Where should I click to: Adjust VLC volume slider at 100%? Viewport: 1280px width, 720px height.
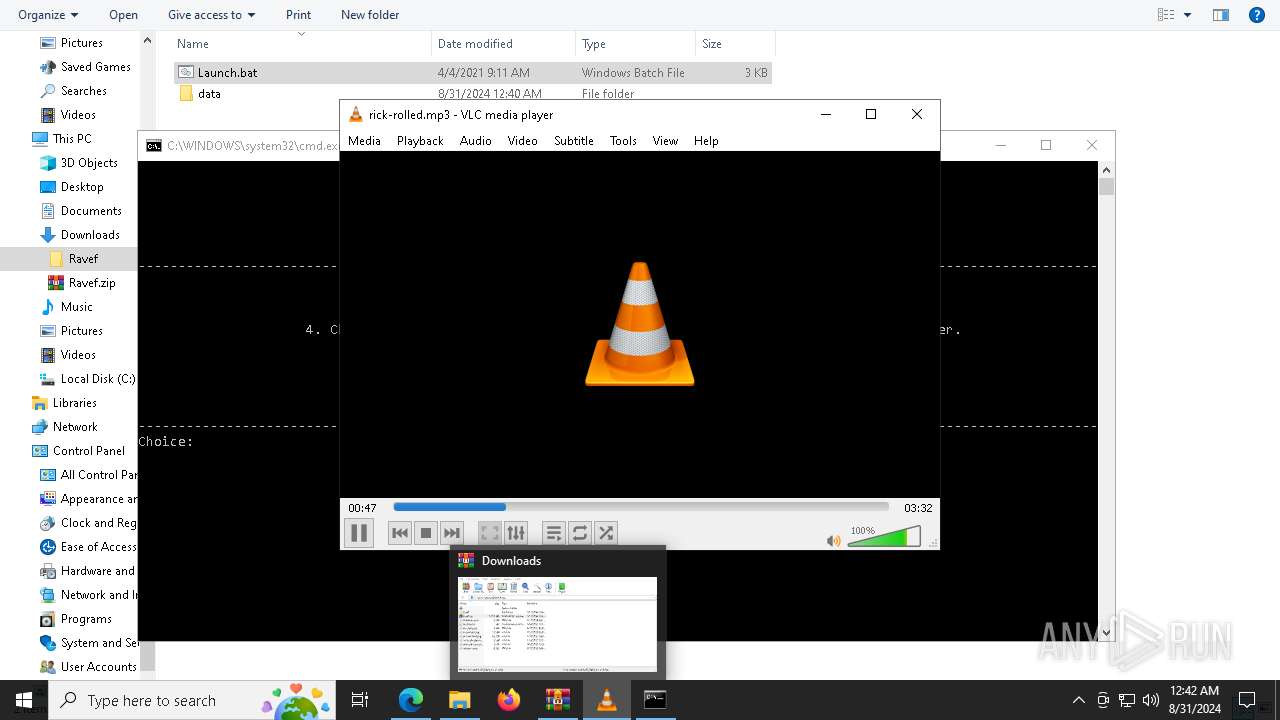pos(884,537)
